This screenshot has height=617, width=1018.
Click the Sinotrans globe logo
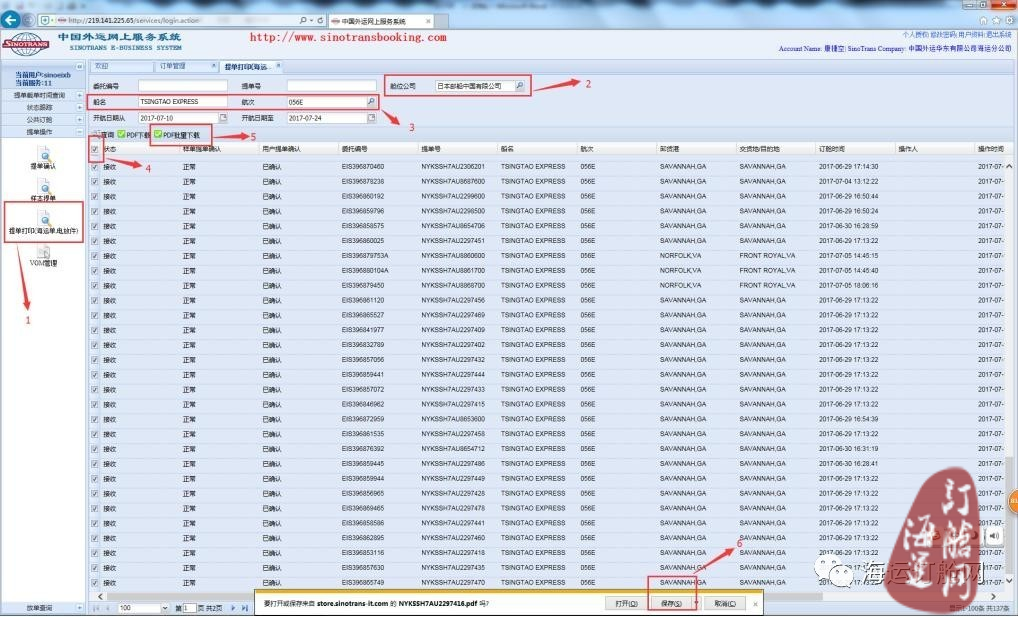(x=26, y=44)
